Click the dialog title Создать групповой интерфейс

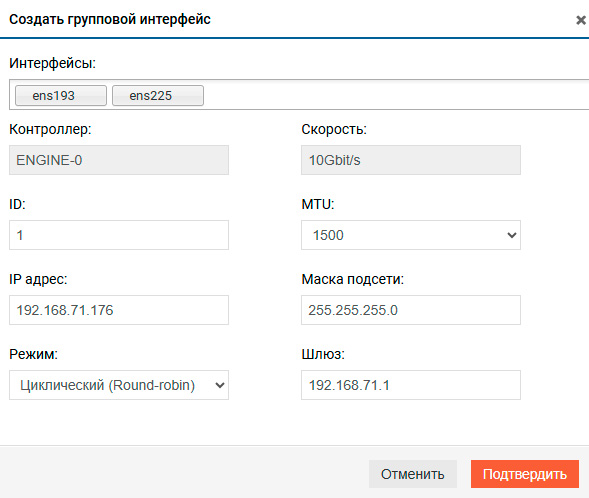(110, 19)
